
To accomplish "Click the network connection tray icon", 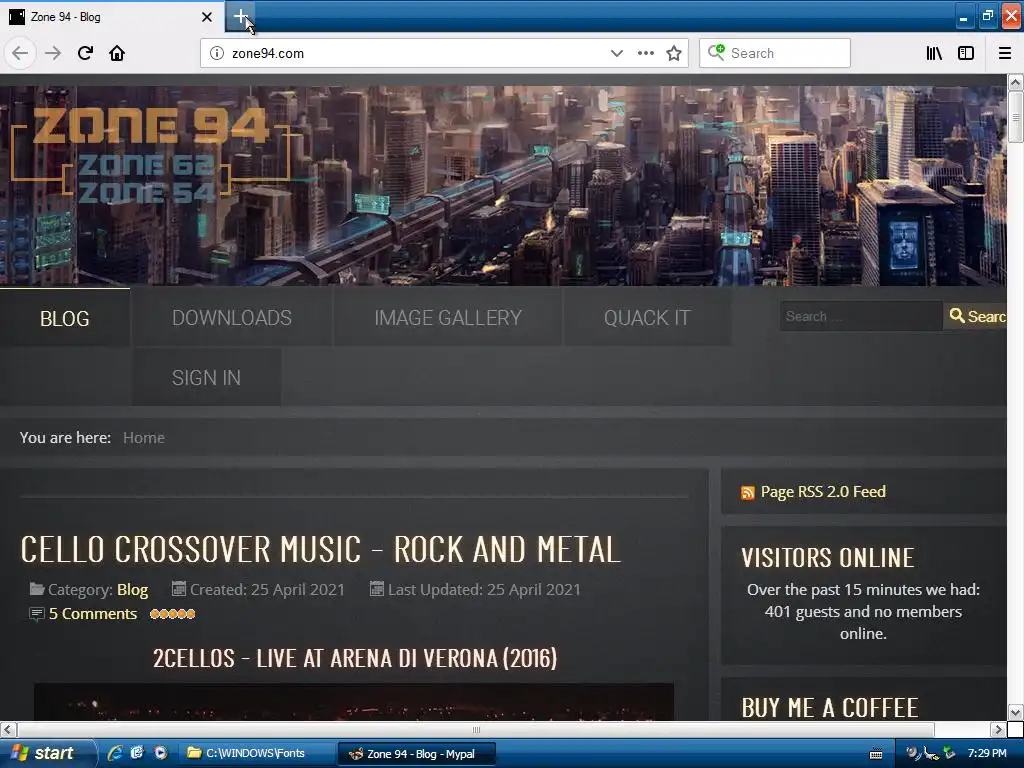I will pos(931,754).
